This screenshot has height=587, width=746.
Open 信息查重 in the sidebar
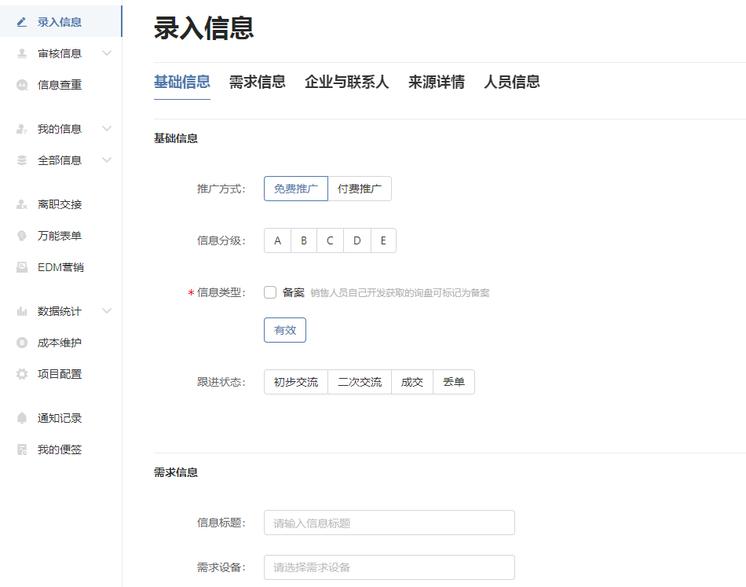point(61,85)
